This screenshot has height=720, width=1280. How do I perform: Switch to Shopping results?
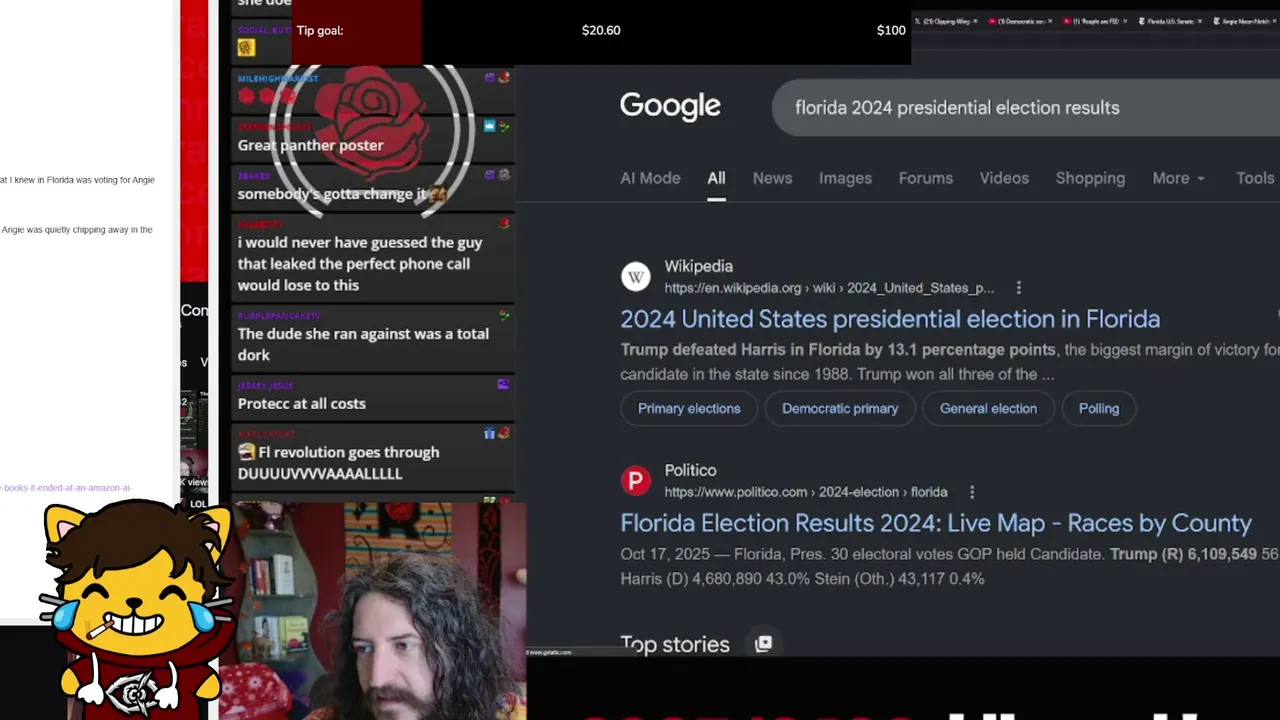coord(1090,178)
